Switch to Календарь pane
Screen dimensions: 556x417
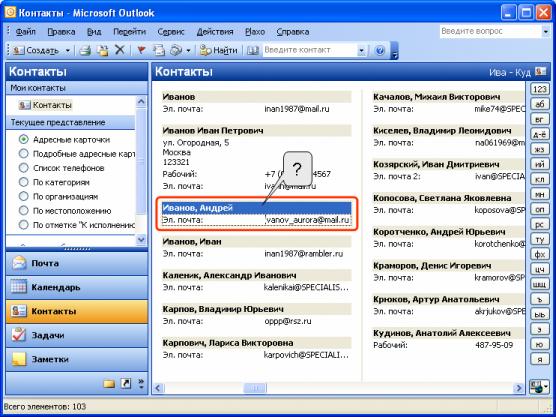77,287
